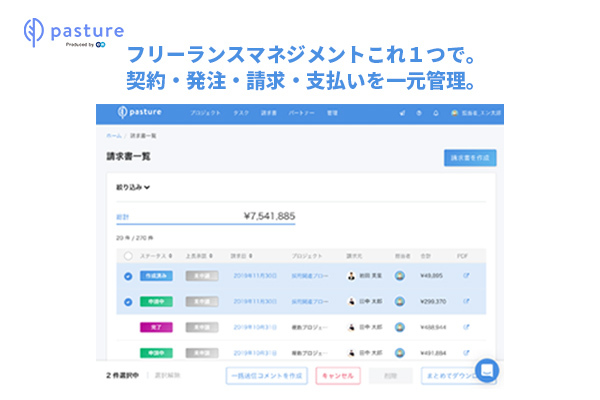Click the biller photo in the ¥299,370 row
Screen dimensions: 600x400
(x=351, y=301)
